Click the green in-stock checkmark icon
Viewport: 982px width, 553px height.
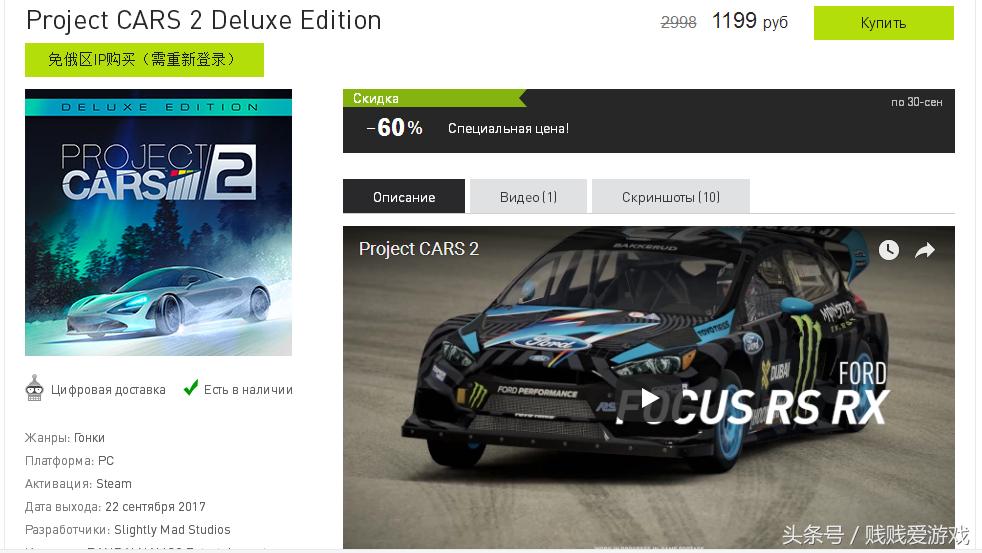pyautogui.click(x=190, y=388)
